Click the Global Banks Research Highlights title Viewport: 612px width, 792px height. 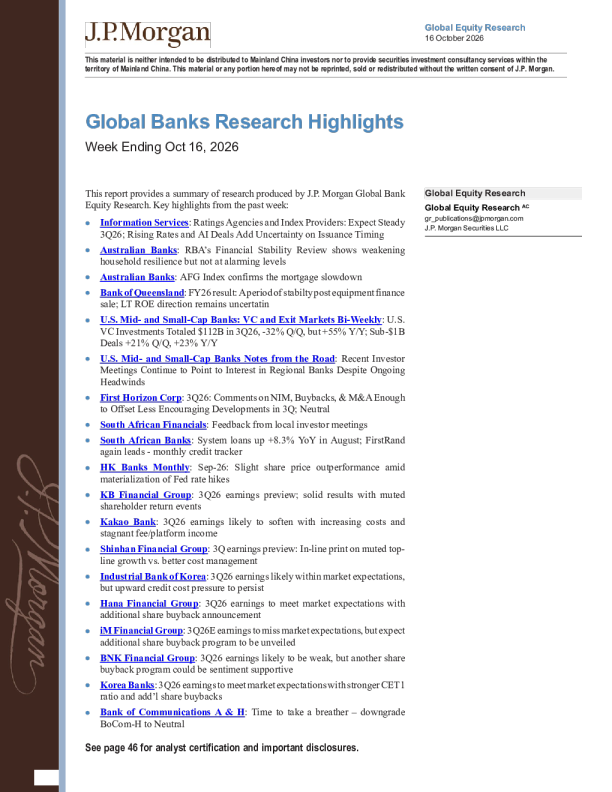pos(244,122)
